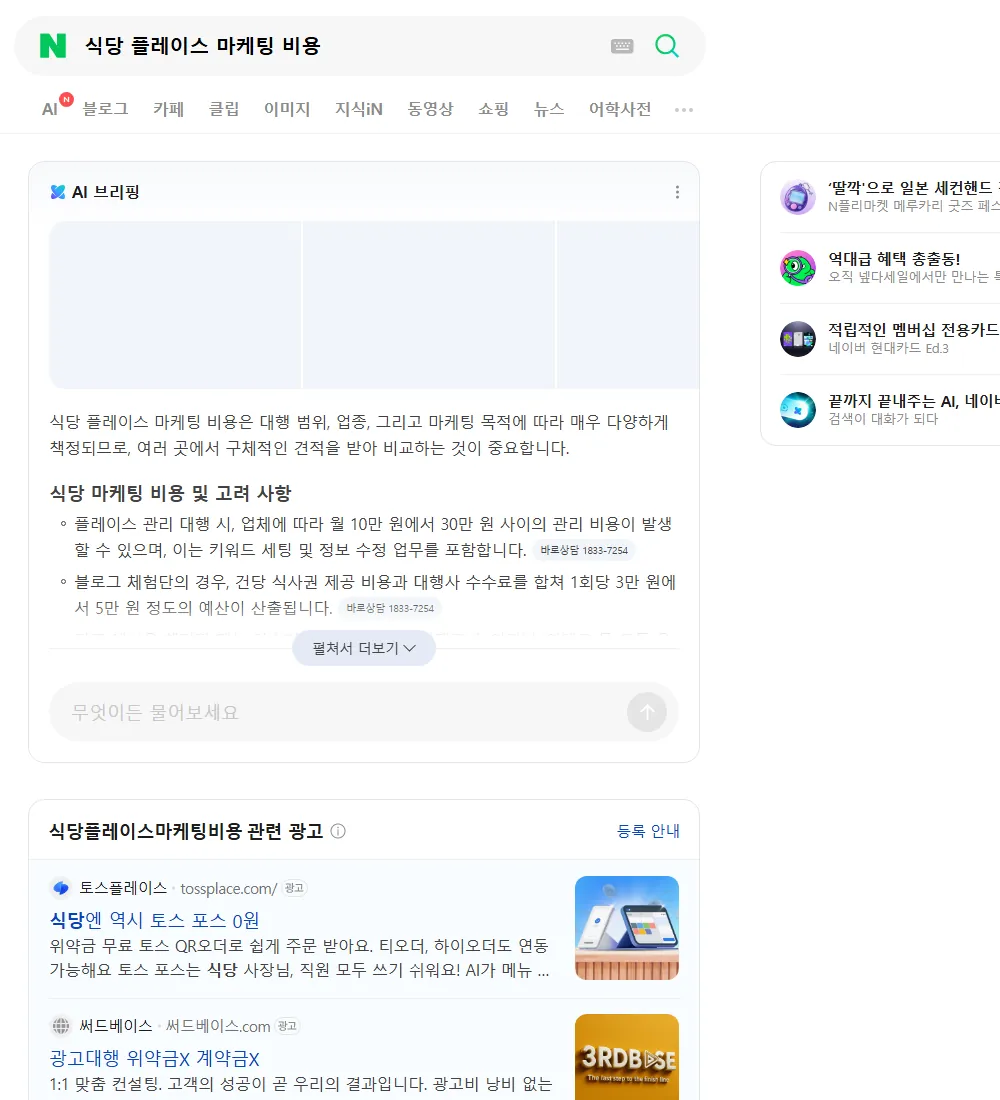Open the 등록 안내 link
This screenshot has height=1100, width=1000.
coord(648,831)
